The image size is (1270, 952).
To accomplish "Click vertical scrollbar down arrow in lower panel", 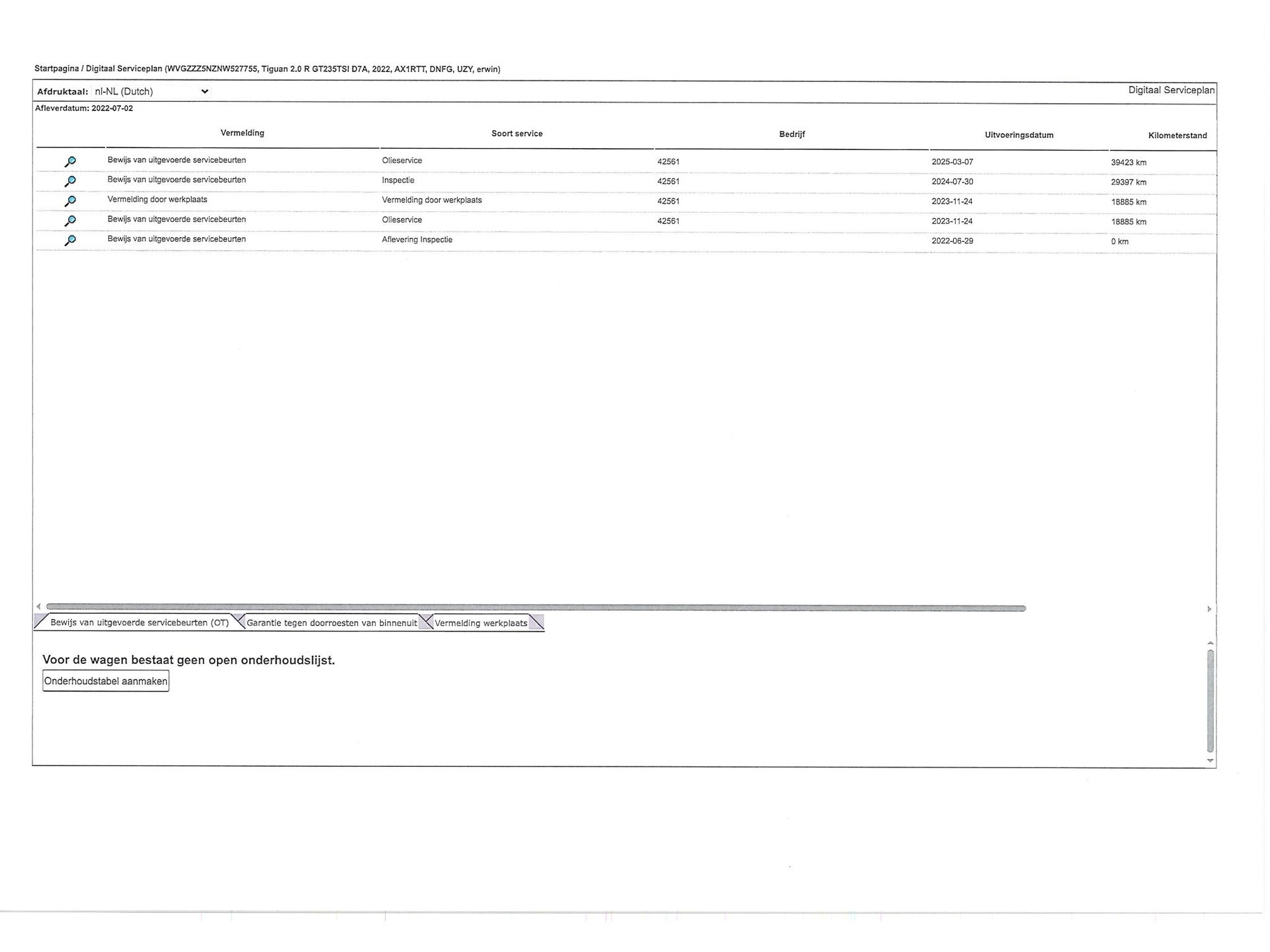I will click(x=1210, y=760).
